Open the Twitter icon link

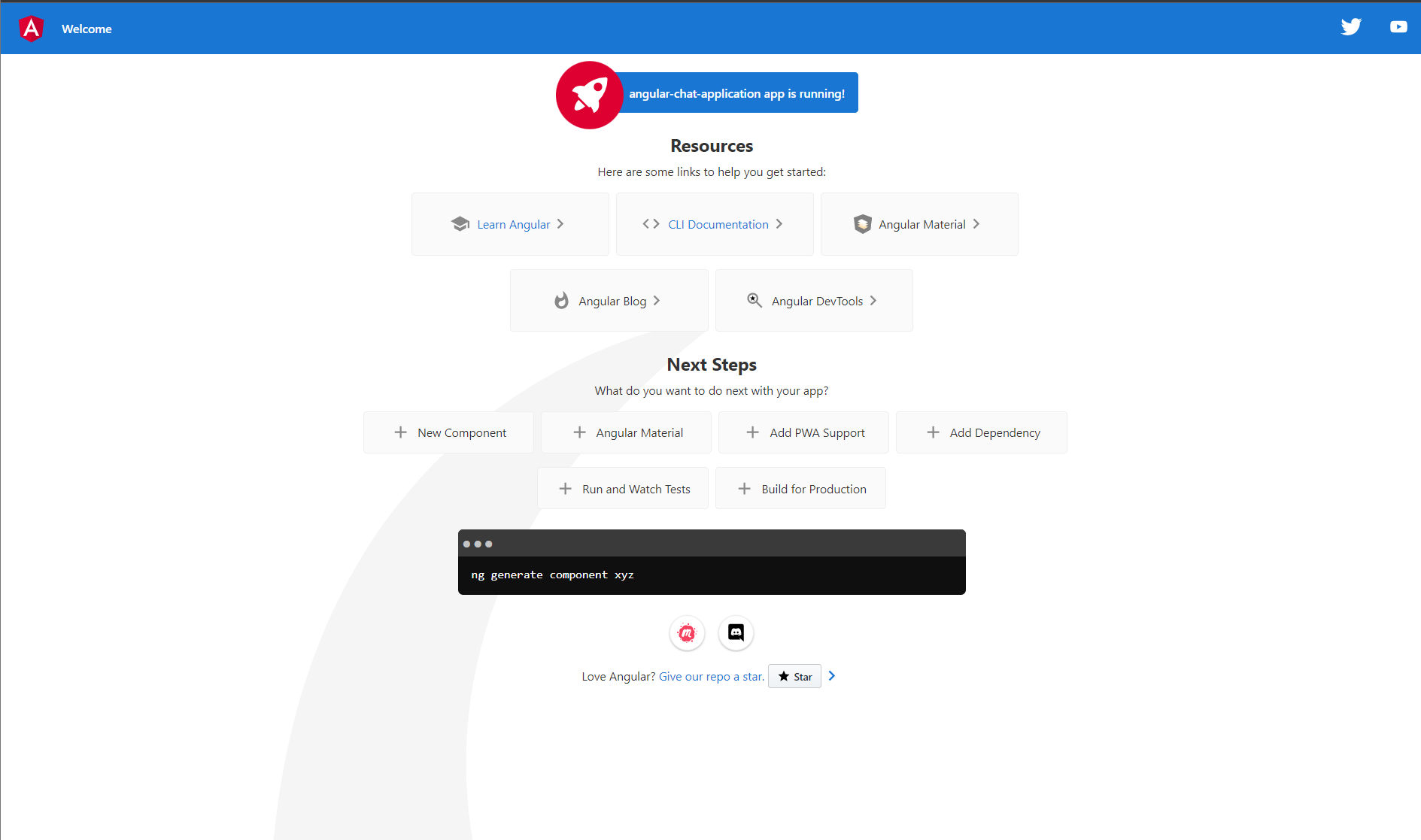[1351, 27]
